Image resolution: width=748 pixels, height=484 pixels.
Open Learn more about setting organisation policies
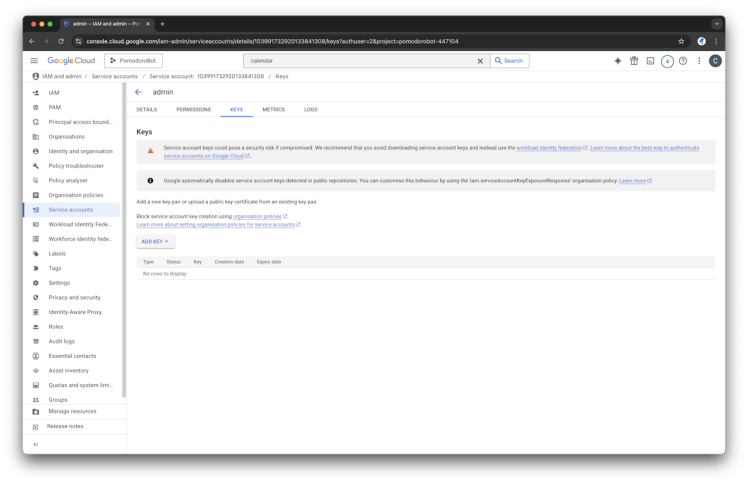click(x=218, y=225)
